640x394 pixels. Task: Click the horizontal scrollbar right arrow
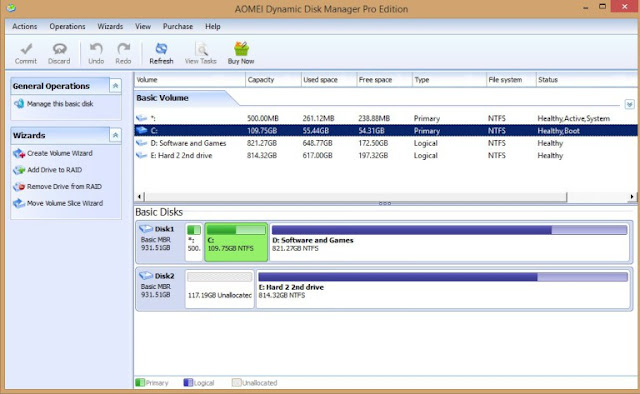[x=632, y=197]
